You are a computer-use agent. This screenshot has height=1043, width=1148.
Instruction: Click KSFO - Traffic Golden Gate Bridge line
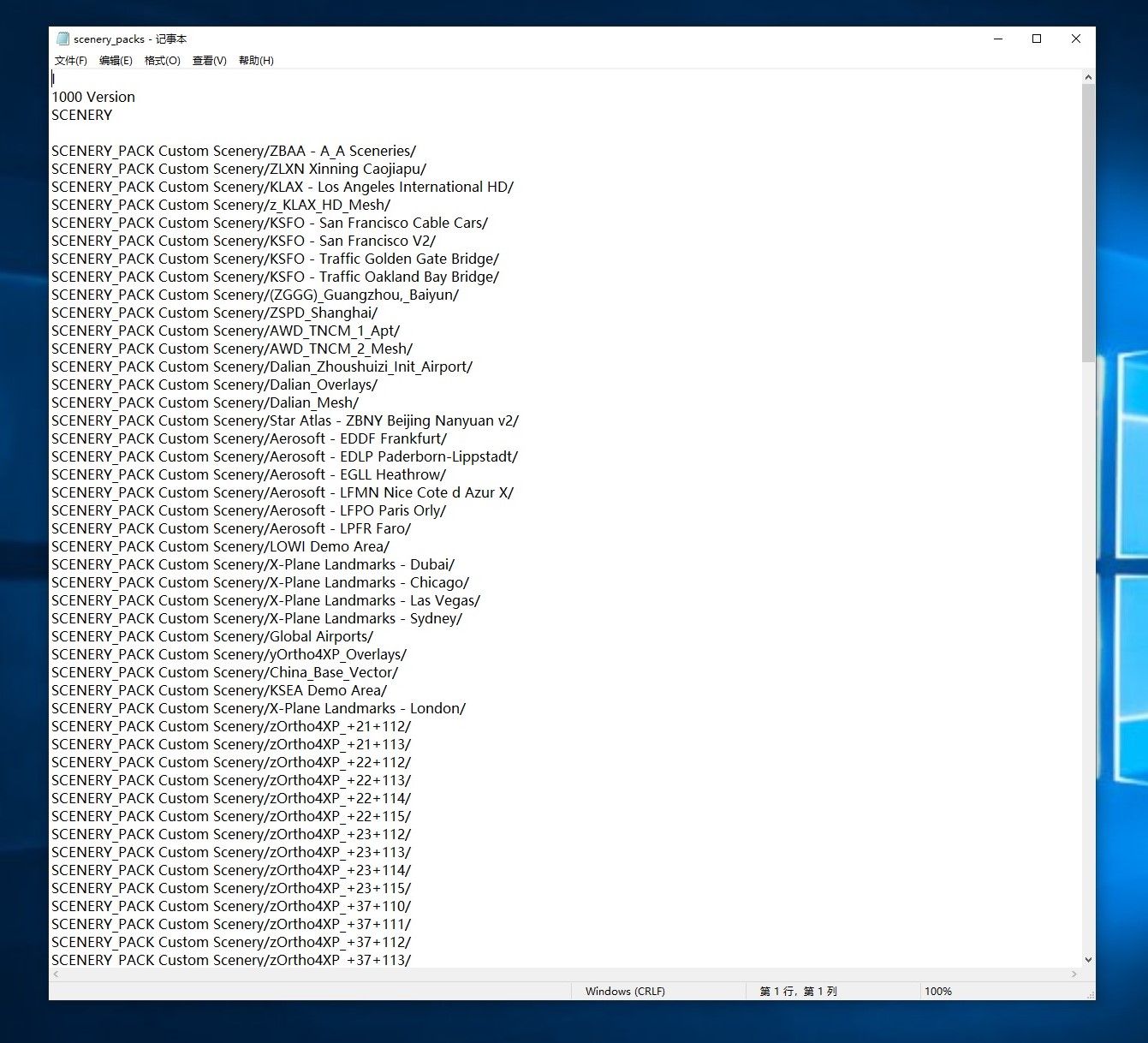tap(276, 259)
